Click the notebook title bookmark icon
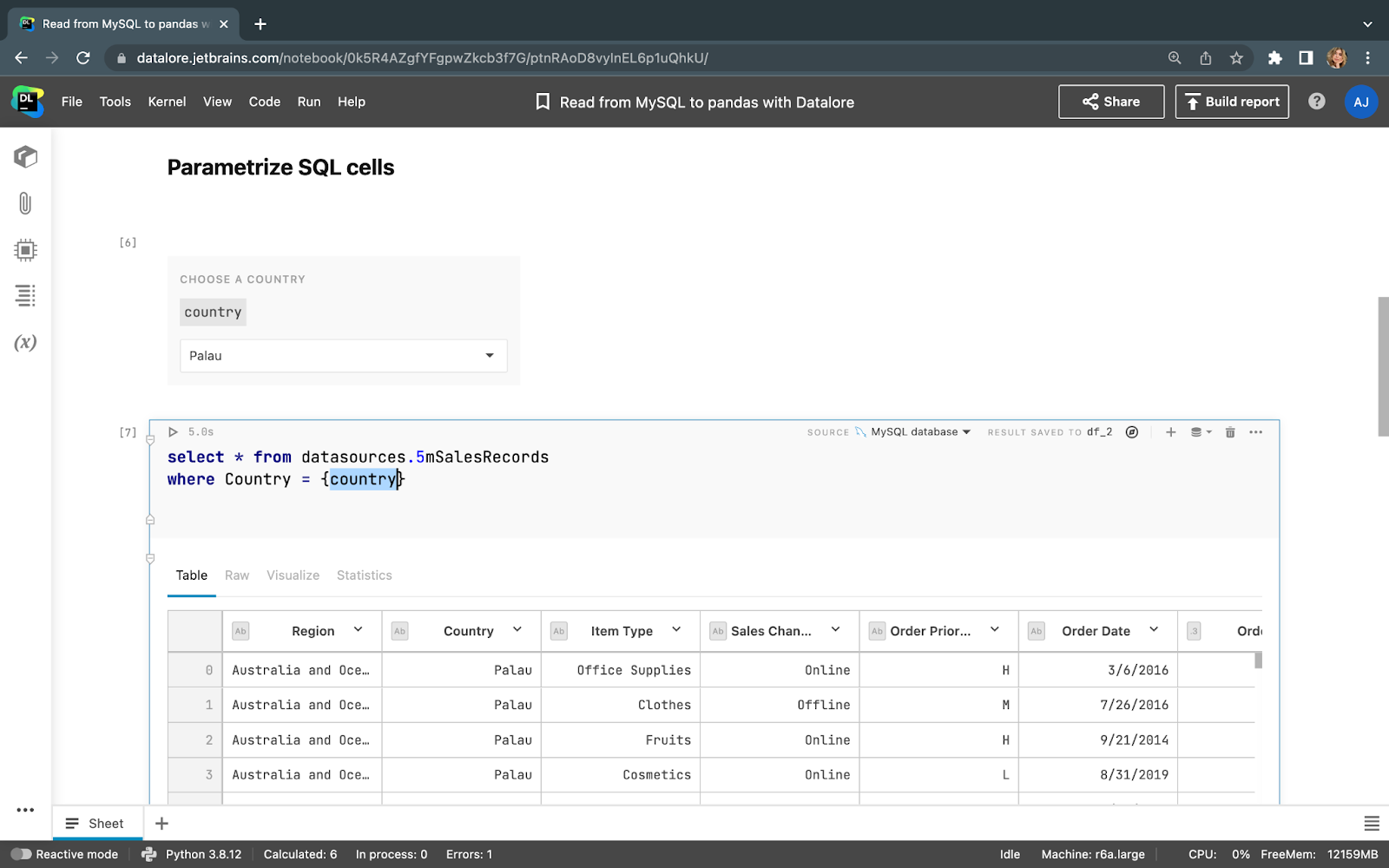 [x=543, y=102]
